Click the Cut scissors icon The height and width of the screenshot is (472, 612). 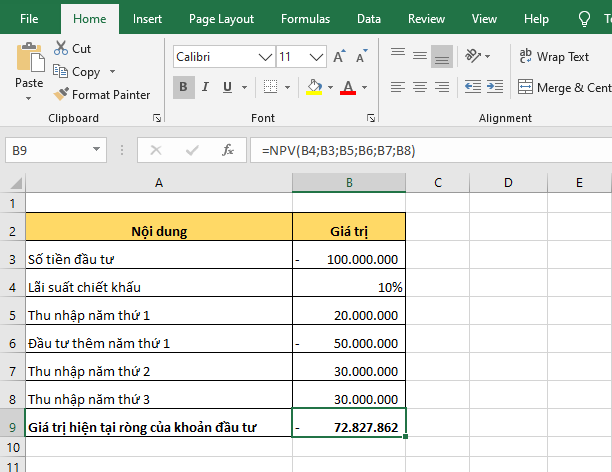[x=60, y=48]
